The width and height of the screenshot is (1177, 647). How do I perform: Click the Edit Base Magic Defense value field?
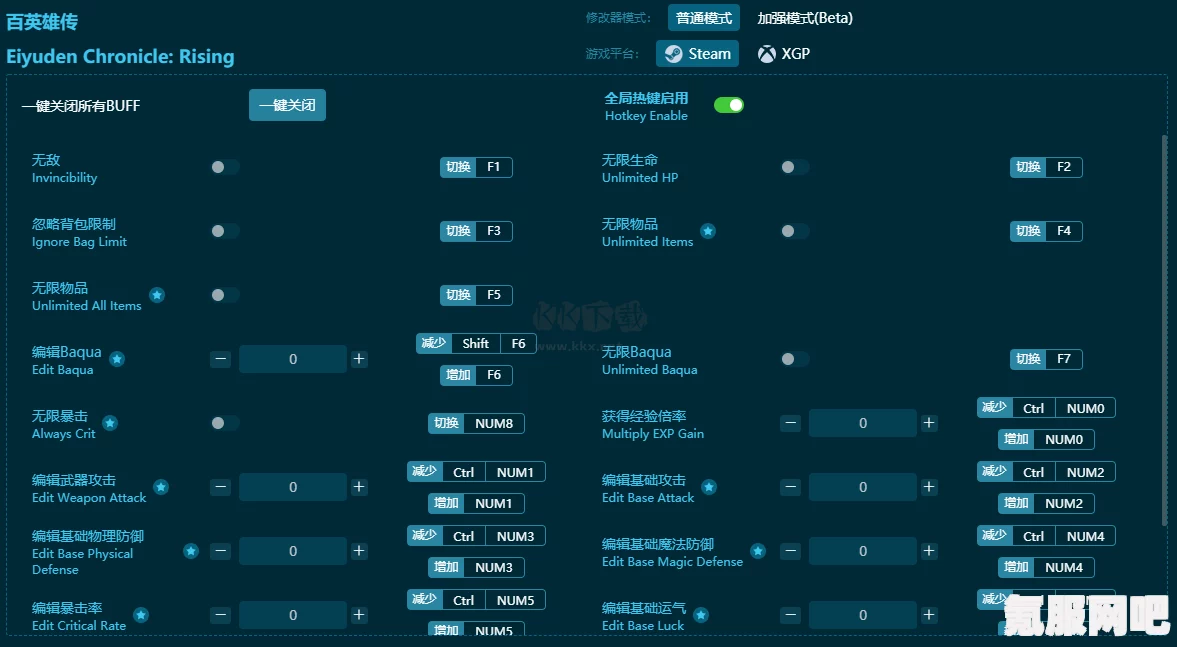(862, 551)
